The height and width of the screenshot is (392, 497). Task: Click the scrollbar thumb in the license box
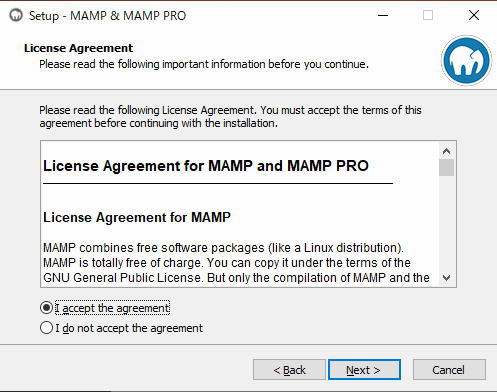tap(446, 167)
